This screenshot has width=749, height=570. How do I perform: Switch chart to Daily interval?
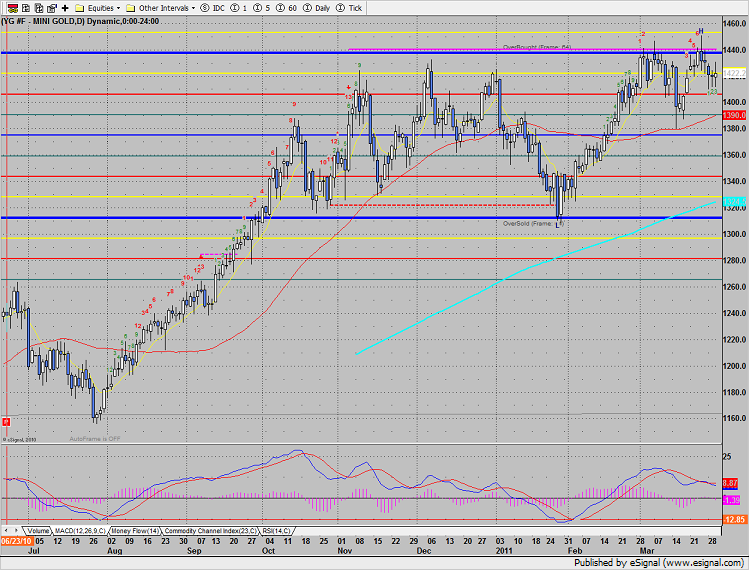click(x=317, y=8)
